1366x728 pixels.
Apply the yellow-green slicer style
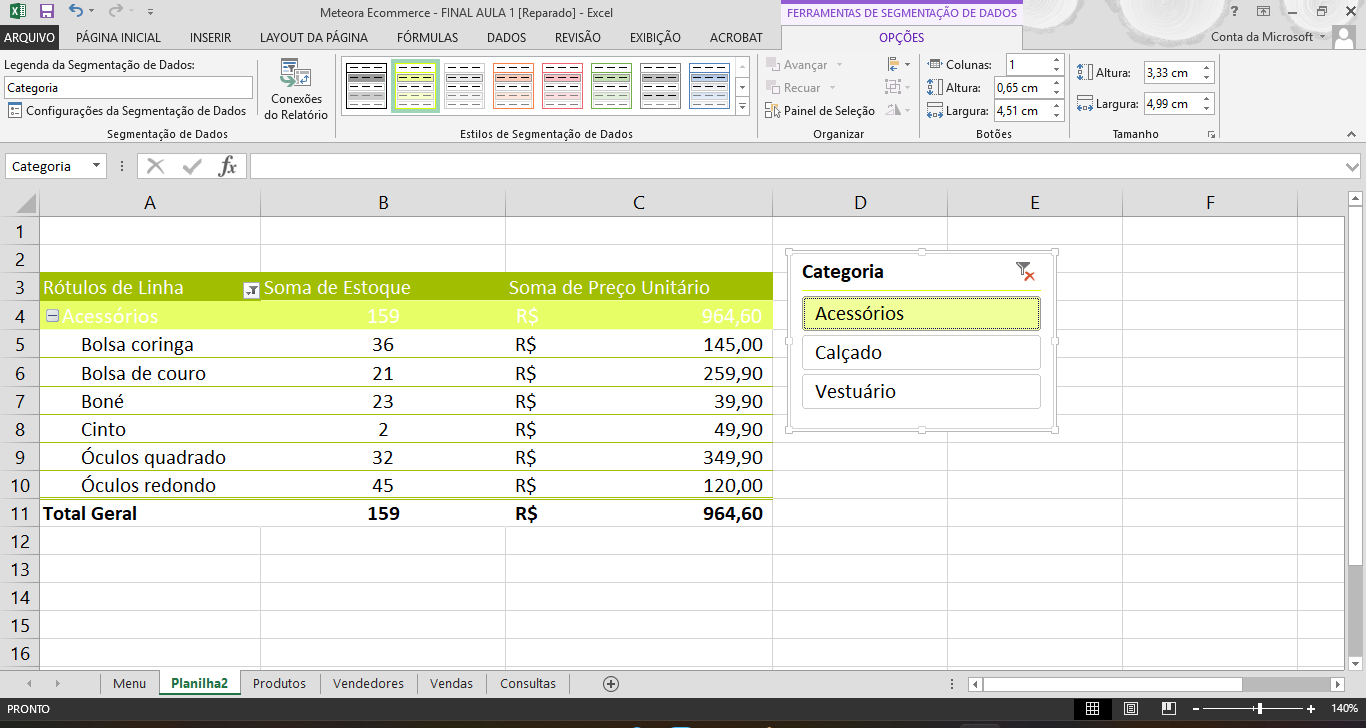pyautogui.click(x=416, y=86)
